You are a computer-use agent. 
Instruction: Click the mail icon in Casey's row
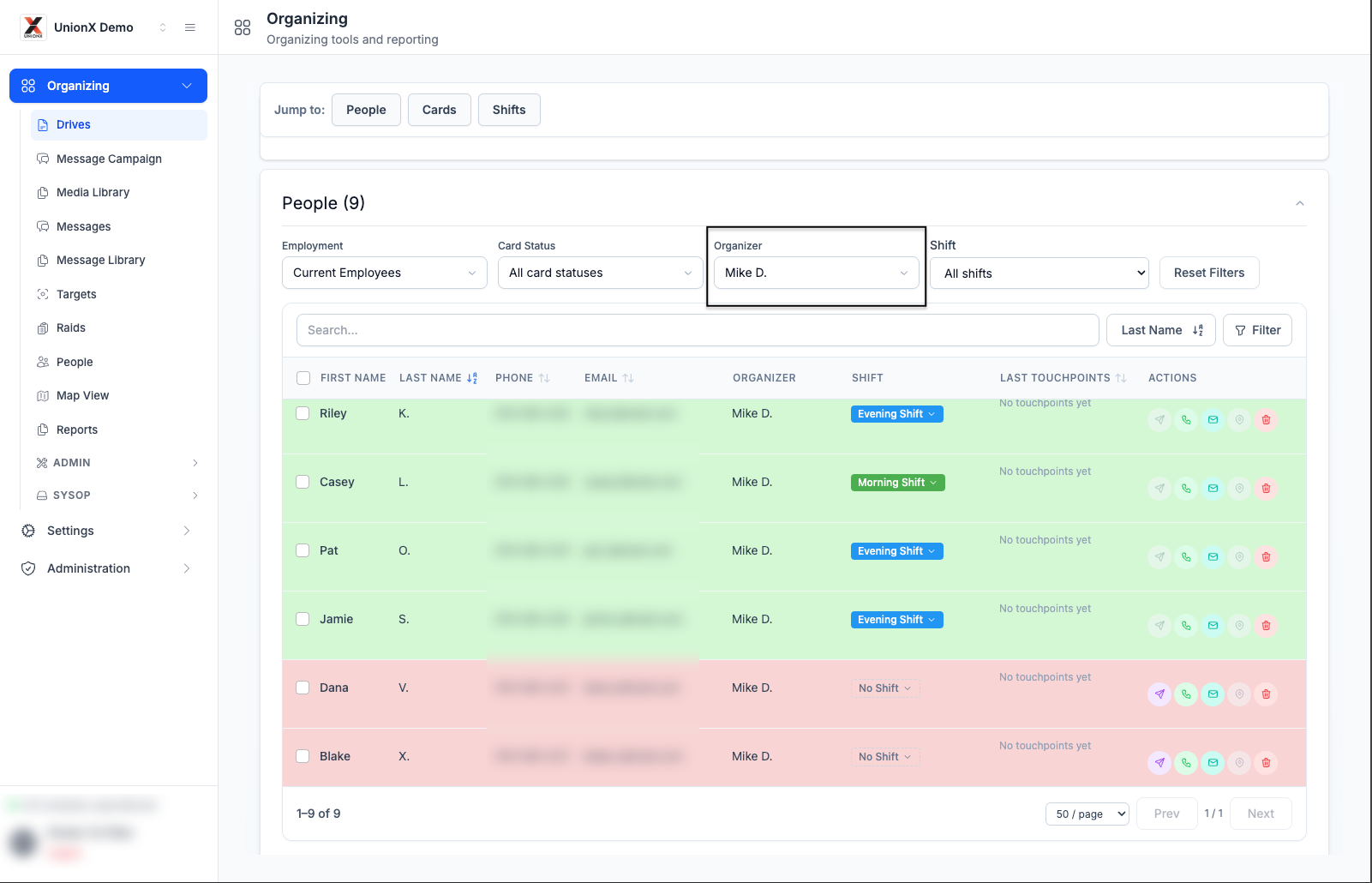[x=1213, y=489]
